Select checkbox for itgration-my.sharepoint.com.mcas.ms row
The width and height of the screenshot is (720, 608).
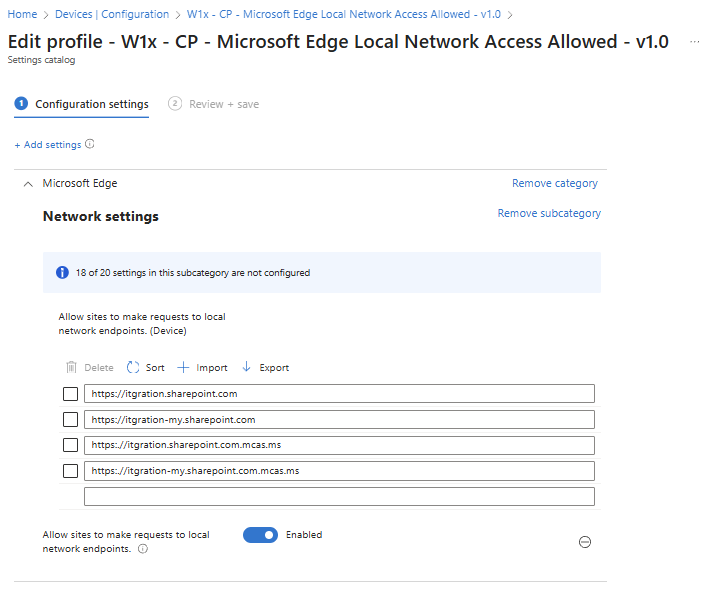click(x=70, y=471)
